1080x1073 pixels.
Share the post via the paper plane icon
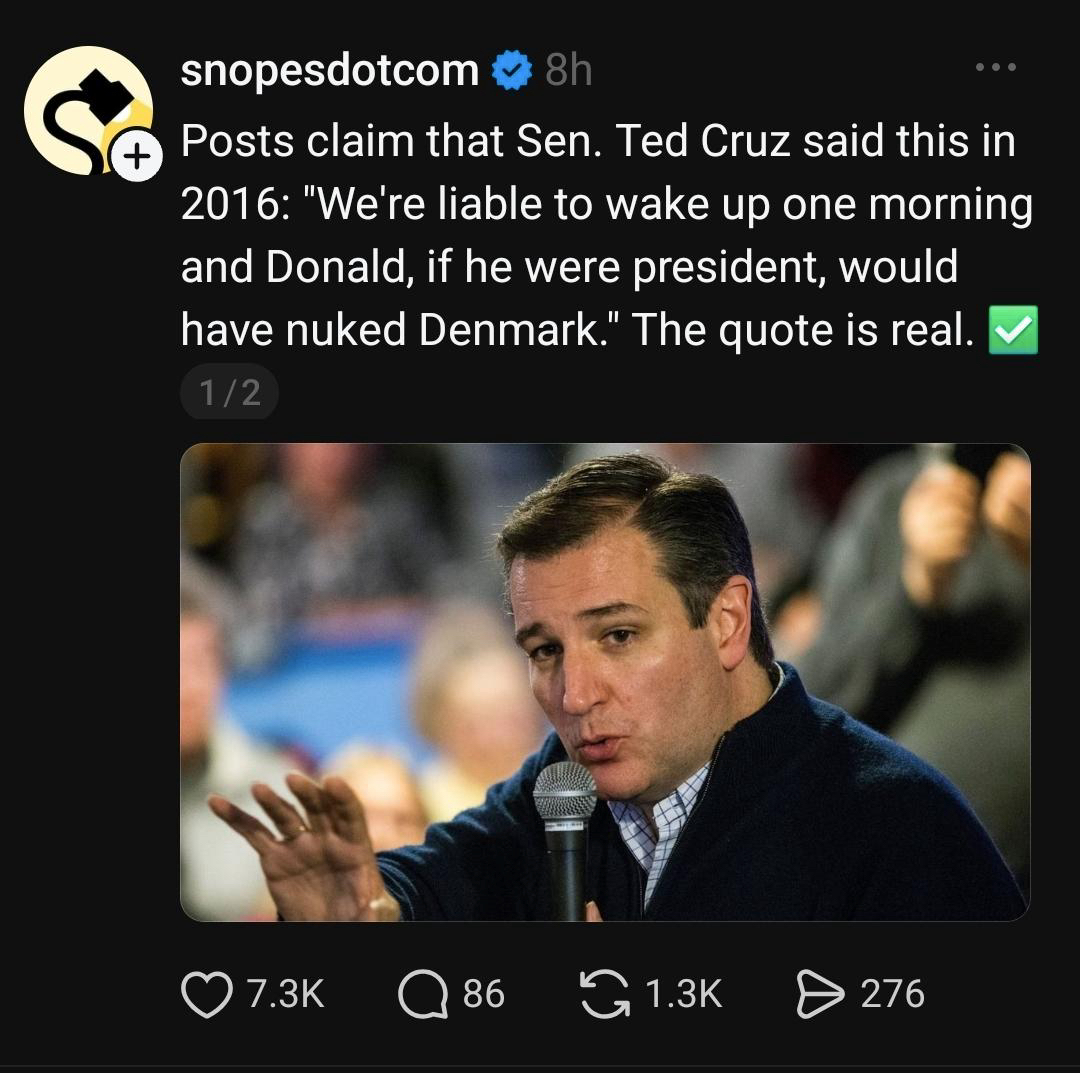click(818, 994)
